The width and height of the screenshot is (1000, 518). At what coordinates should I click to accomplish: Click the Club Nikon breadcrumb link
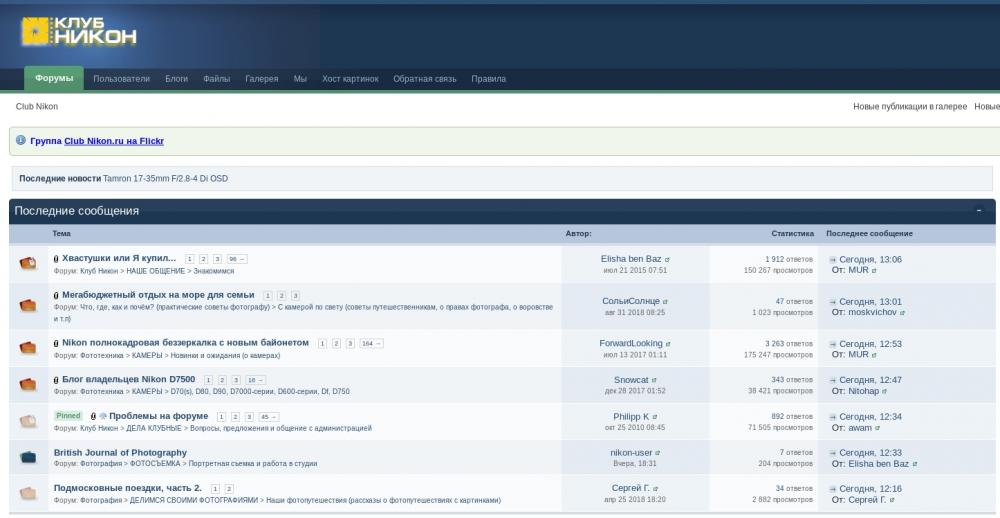coord(37,107)
